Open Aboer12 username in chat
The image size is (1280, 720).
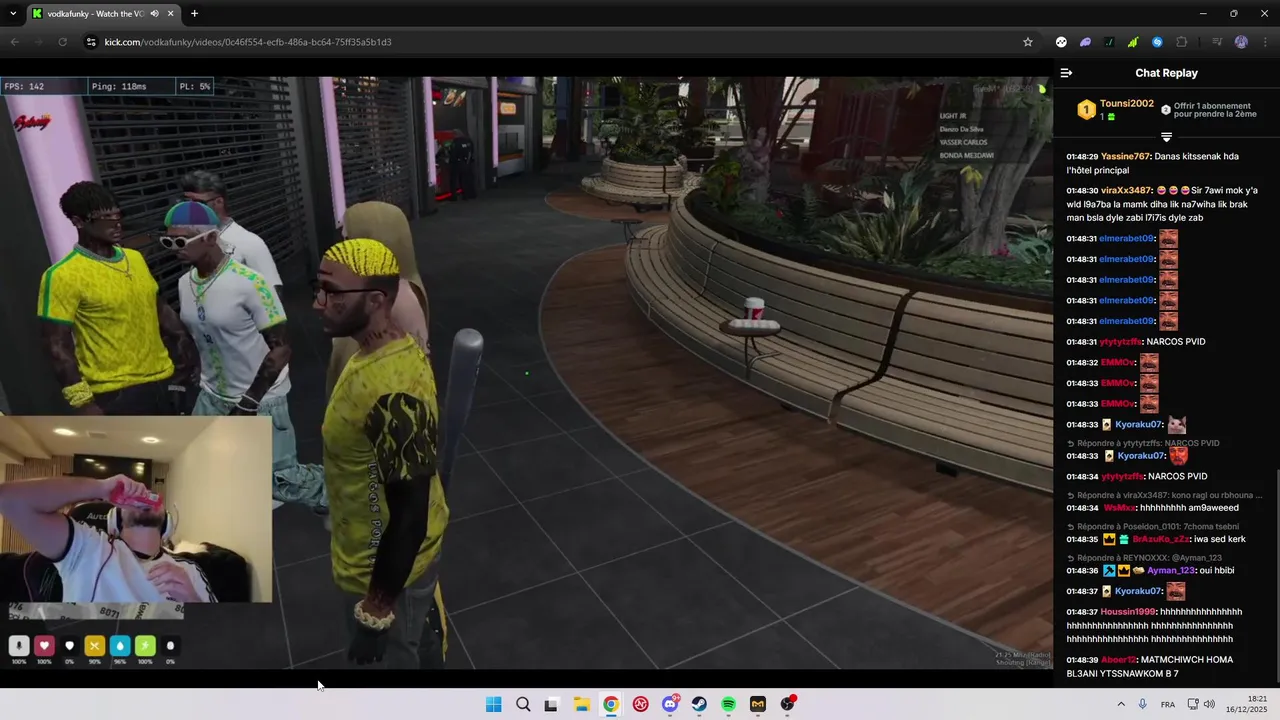coord(1118,660)
